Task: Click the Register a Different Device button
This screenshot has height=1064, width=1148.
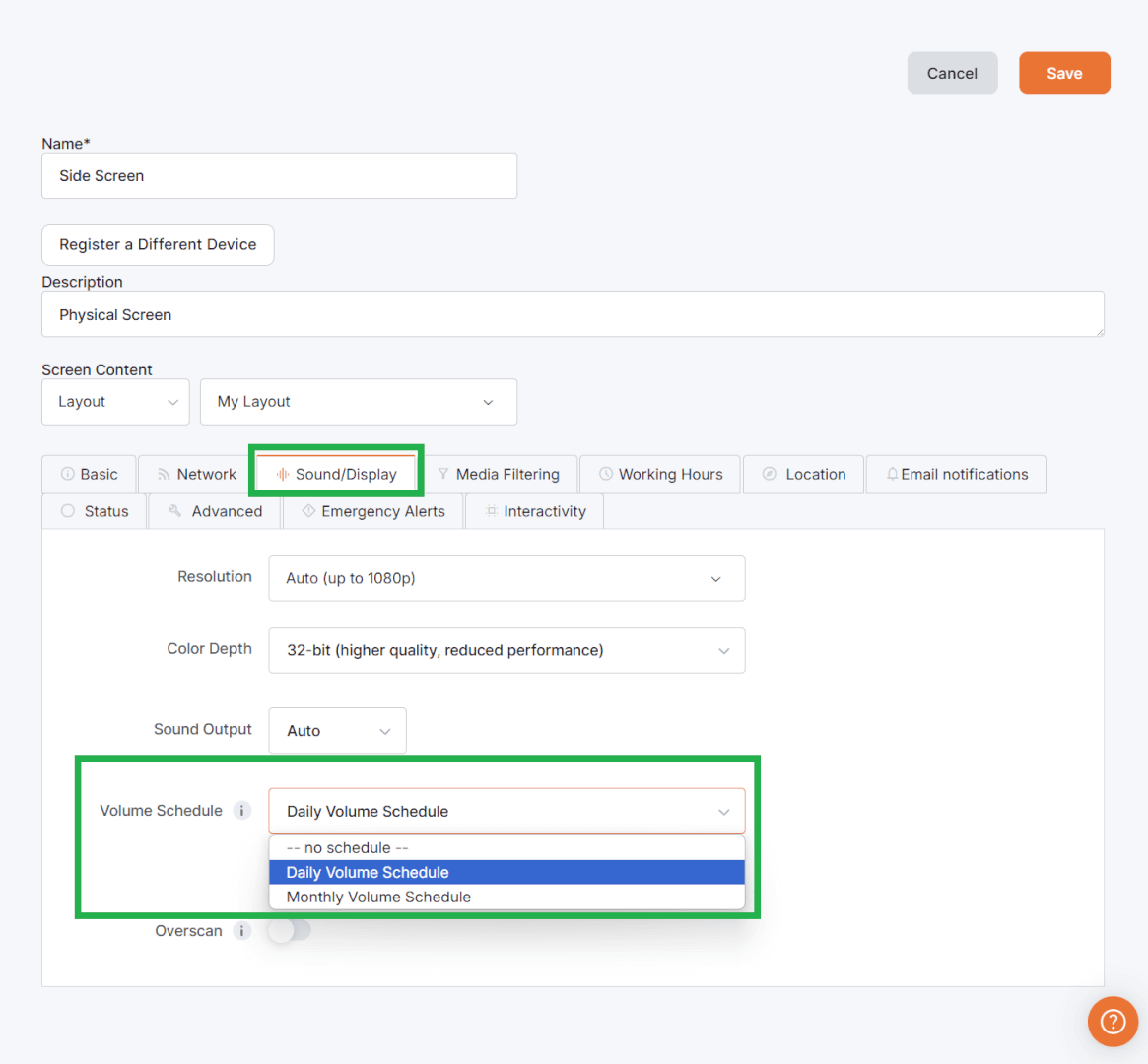Action: coord(158,244)
